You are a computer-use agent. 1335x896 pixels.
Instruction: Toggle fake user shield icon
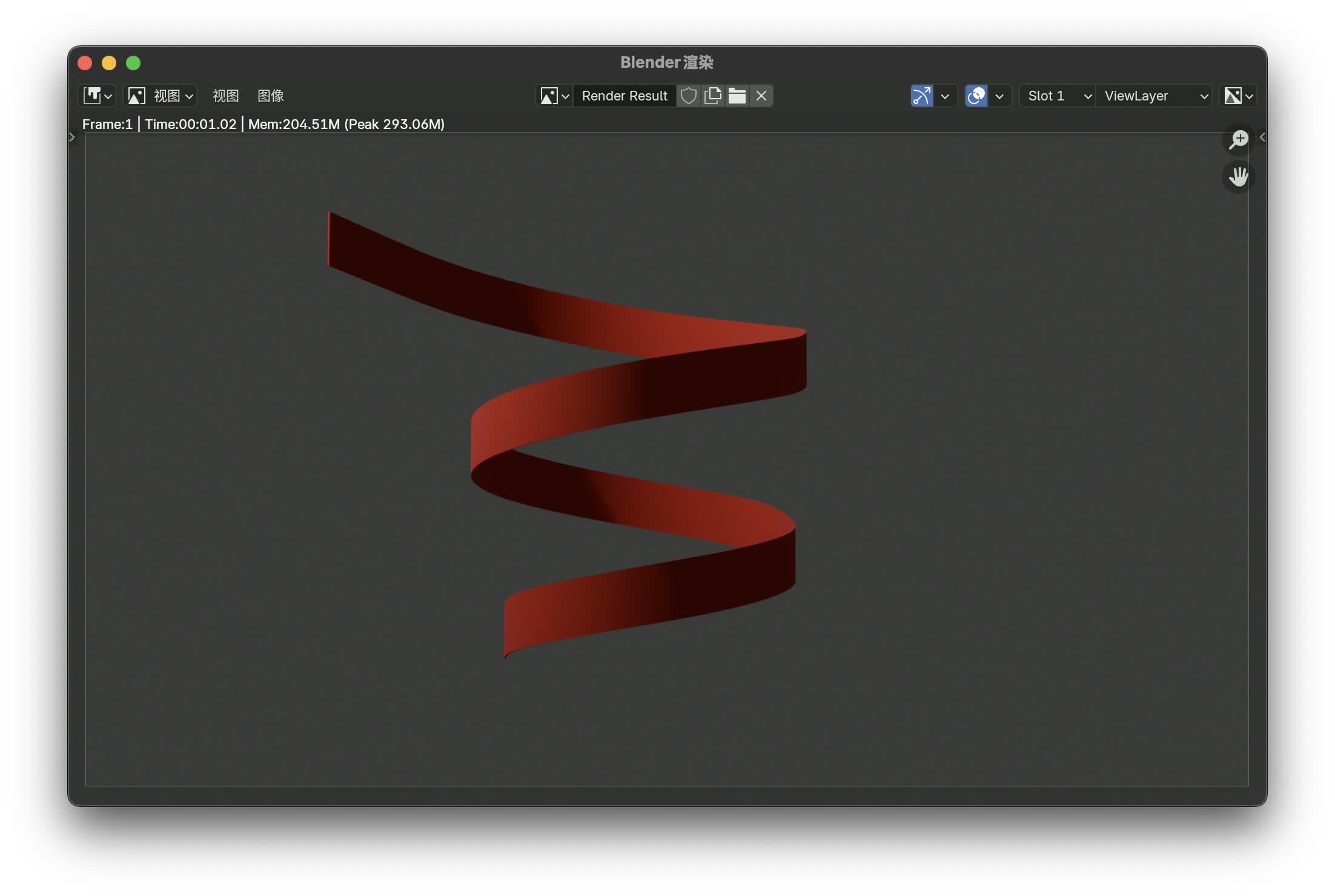[x=688, y=96]
